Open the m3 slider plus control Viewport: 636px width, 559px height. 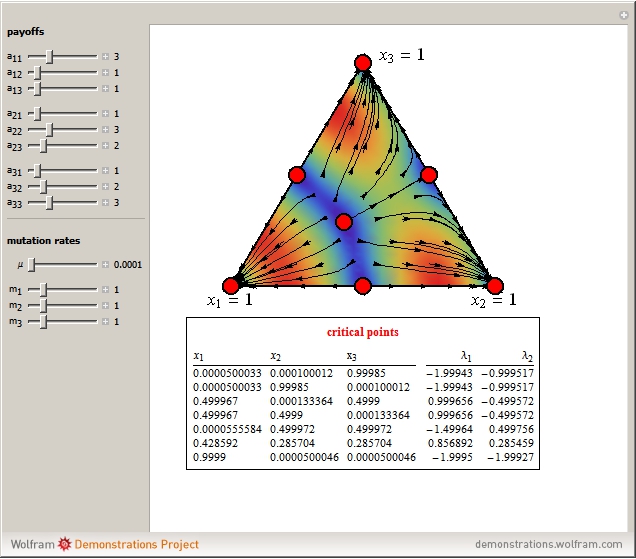(105, 321)
